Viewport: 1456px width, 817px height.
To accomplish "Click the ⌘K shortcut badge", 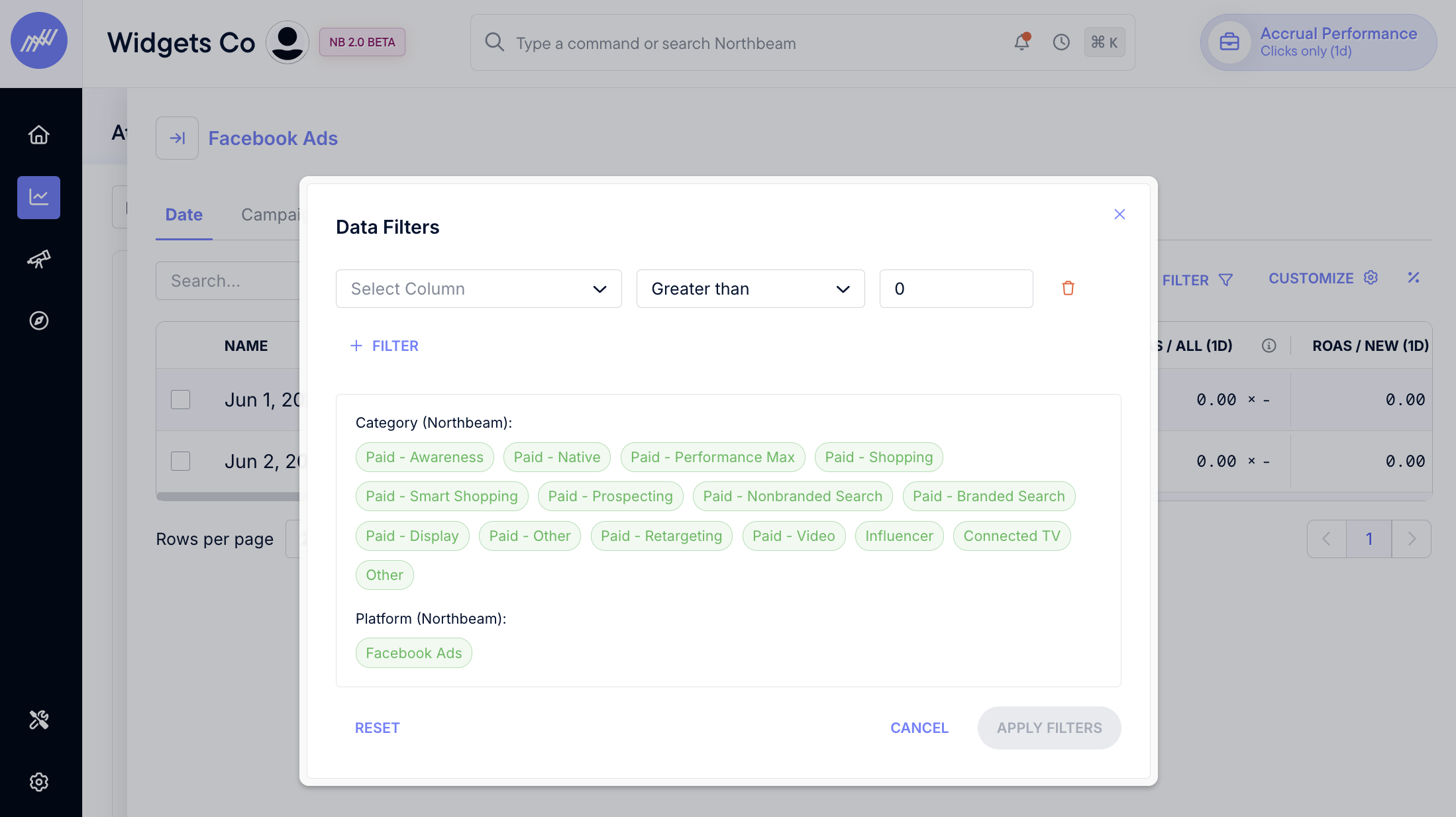I will pyautogui.click(x=1104, y=42).
